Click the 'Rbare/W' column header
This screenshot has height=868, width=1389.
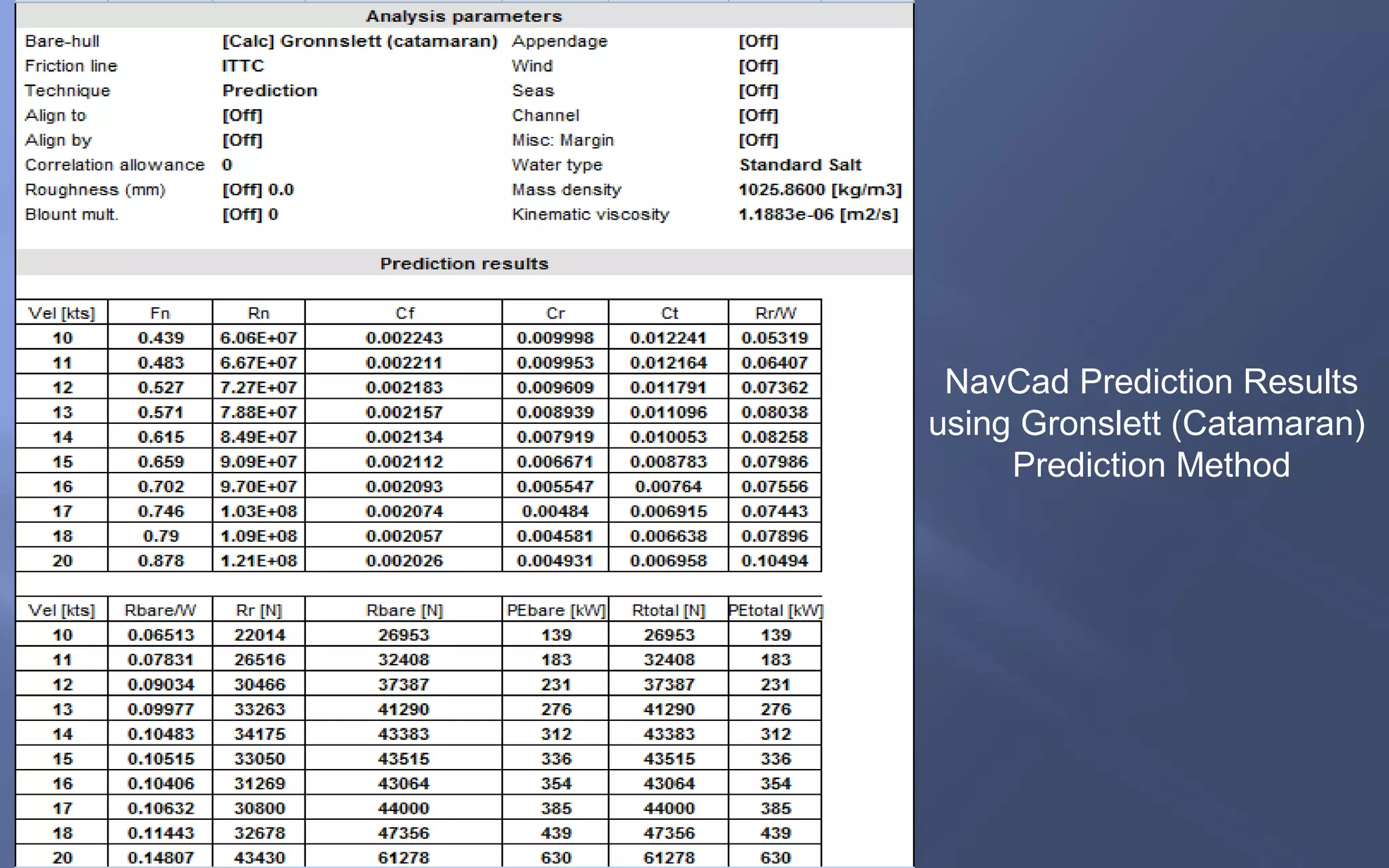point(160,610)
